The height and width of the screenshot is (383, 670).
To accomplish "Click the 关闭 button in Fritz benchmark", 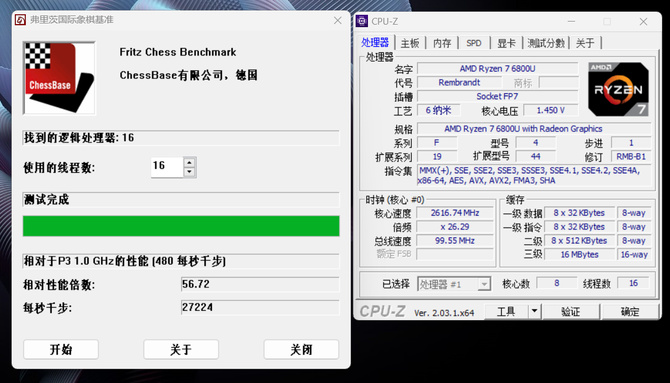I will pyautogui.click(x=301, y=350).
